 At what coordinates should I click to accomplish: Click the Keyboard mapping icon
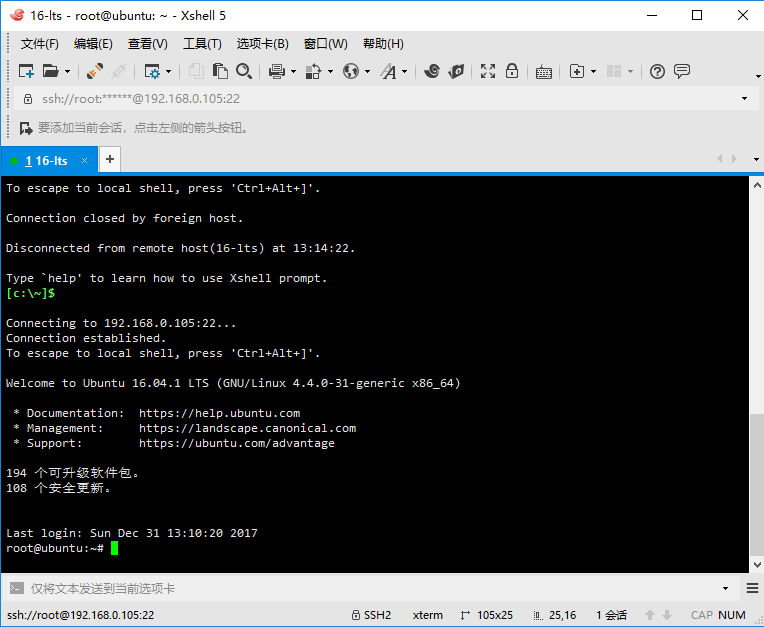pyautogui.click(x=544, y=72)
